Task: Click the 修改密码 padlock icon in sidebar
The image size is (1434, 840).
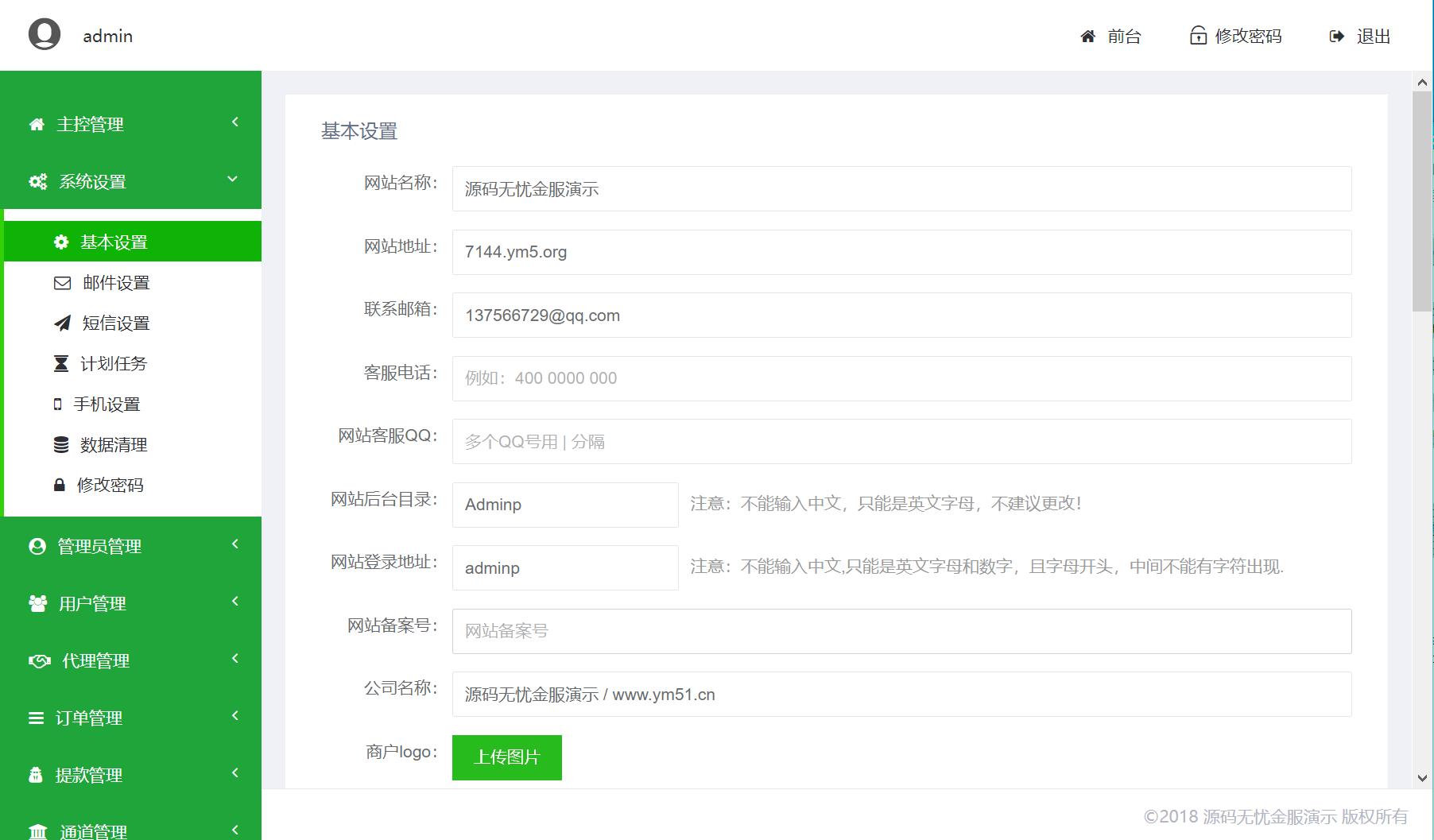Action: (x=60, y=485)
